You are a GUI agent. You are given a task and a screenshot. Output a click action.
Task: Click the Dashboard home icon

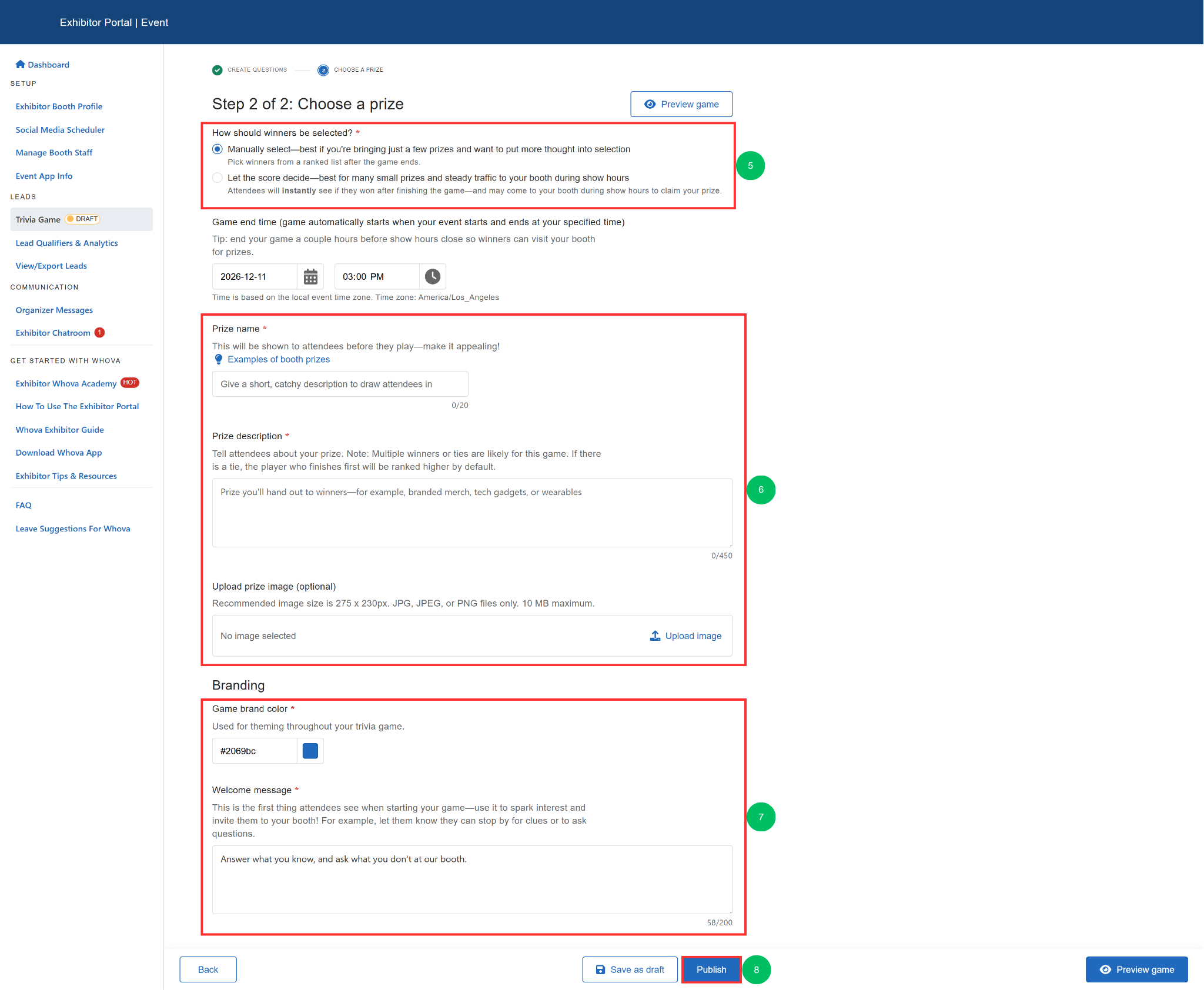pyautogui.click(x=21, y=64)
